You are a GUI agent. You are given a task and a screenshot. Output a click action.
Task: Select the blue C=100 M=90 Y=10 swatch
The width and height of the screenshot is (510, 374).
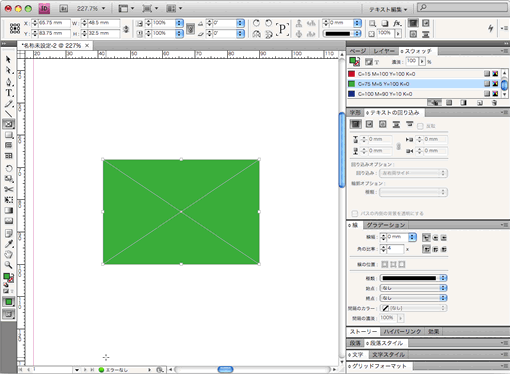(x=423, y=94)
